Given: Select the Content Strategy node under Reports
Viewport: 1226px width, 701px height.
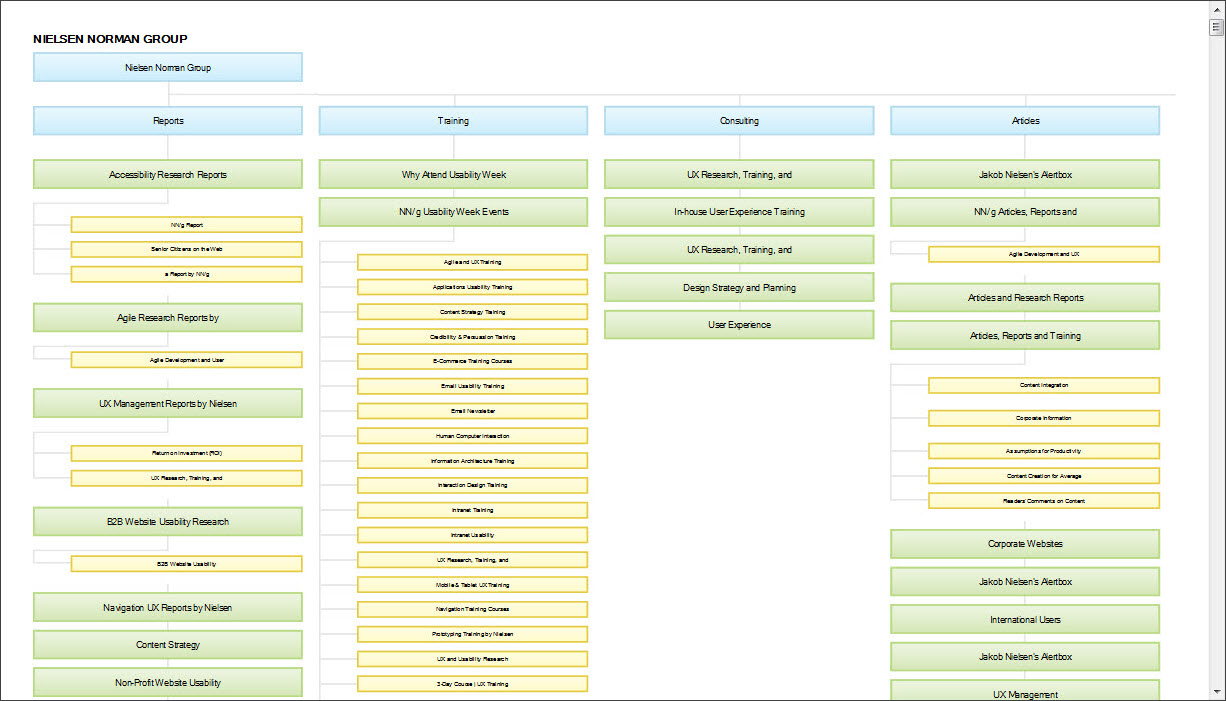Looking at the screenshot, I should coord(168,644).
